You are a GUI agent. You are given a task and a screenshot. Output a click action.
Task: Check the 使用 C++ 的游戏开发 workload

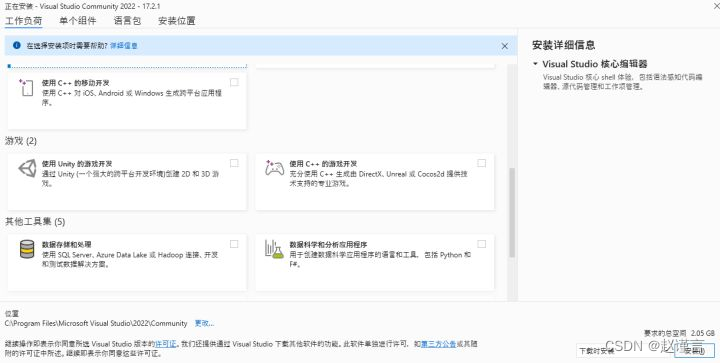pos(481,163)
